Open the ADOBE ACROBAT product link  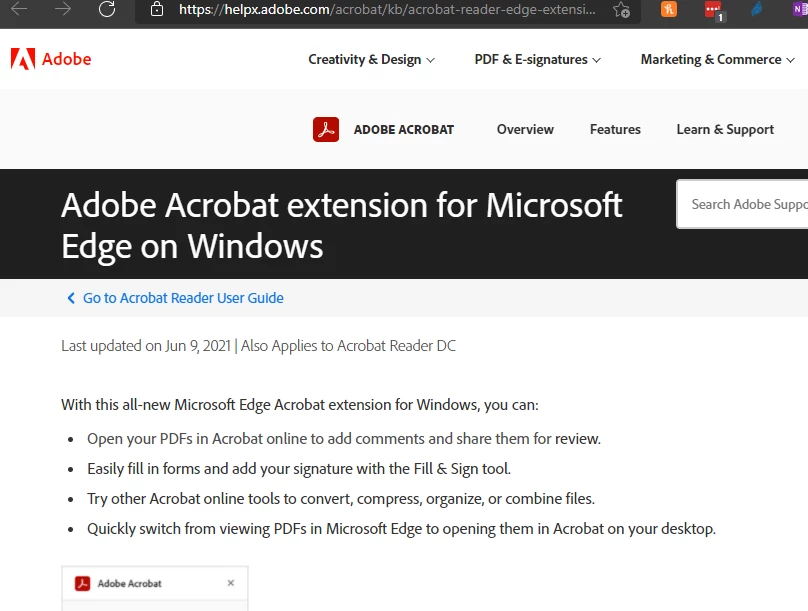coord(403,129)
